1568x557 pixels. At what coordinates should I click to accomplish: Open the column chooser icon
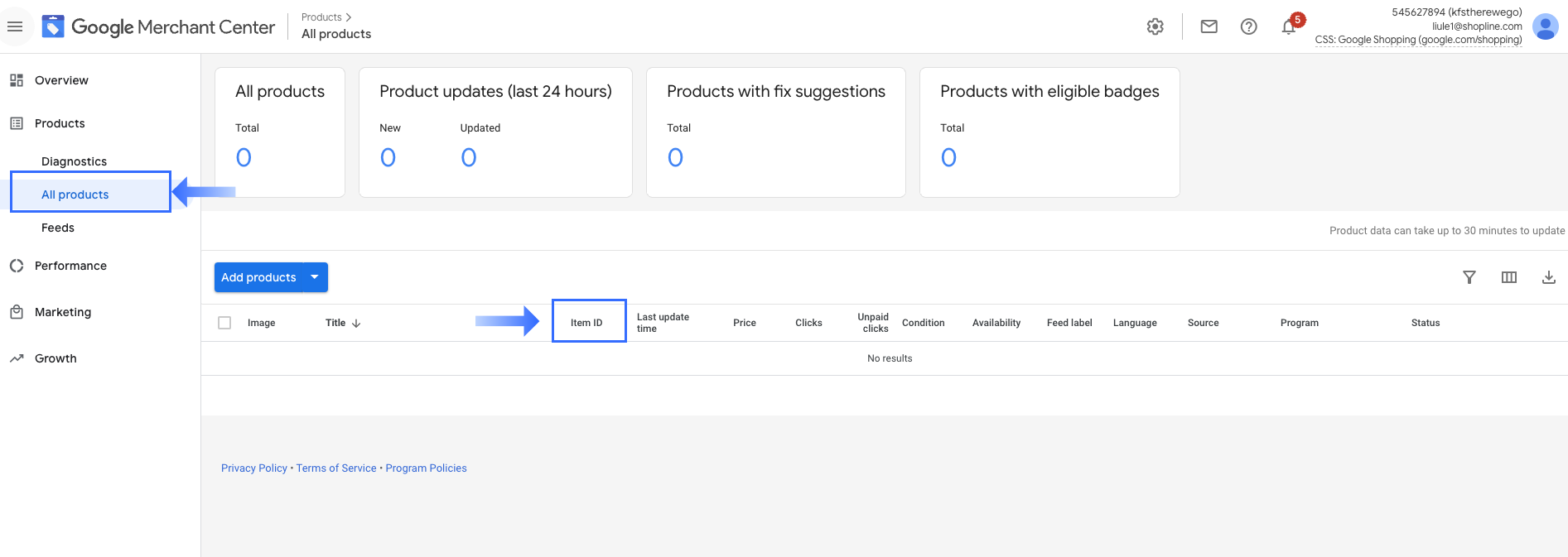click(x=1509, y=277)
